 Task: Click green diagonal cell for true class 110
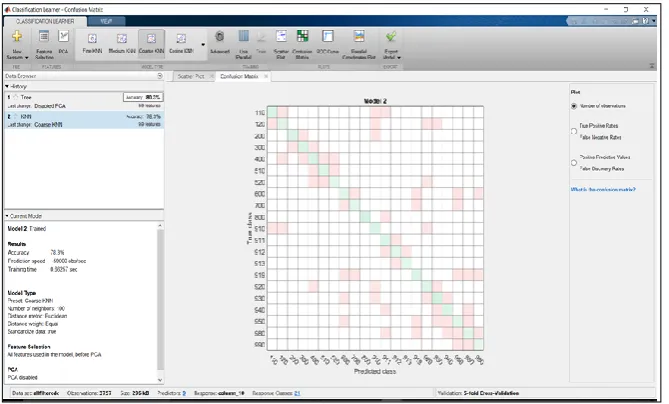(x=272, y=113)
